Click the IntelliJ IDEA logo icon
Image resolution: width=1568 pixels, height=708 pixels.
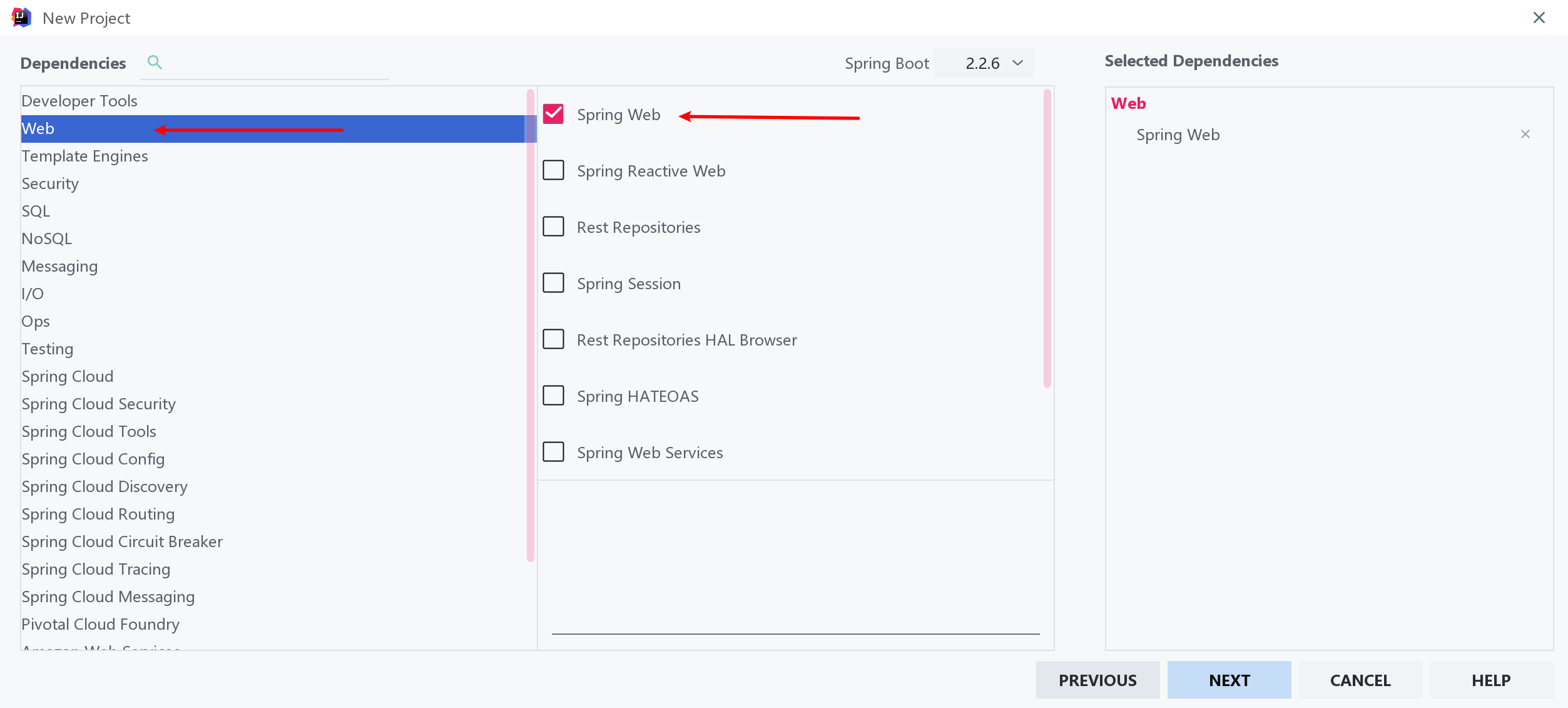[x=21, y=18]
